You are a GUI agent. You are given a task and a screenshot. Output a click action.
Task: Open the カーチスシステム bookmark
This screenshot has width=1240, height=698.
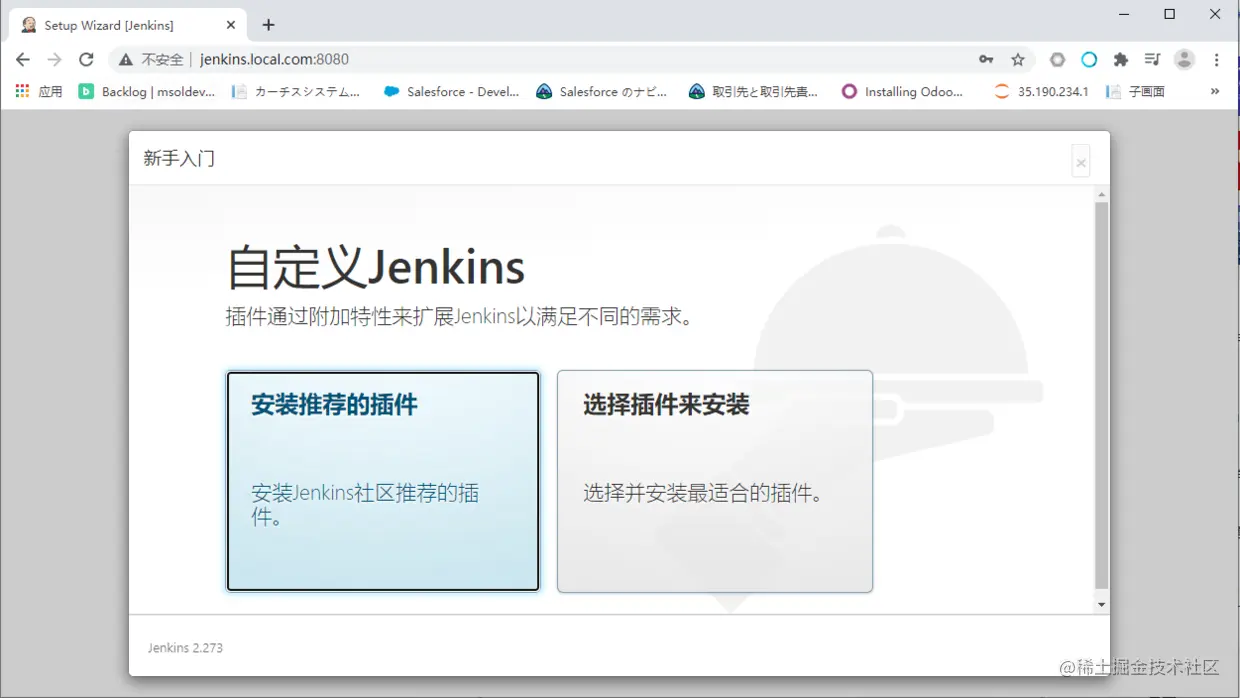click(x=295, y=91)
